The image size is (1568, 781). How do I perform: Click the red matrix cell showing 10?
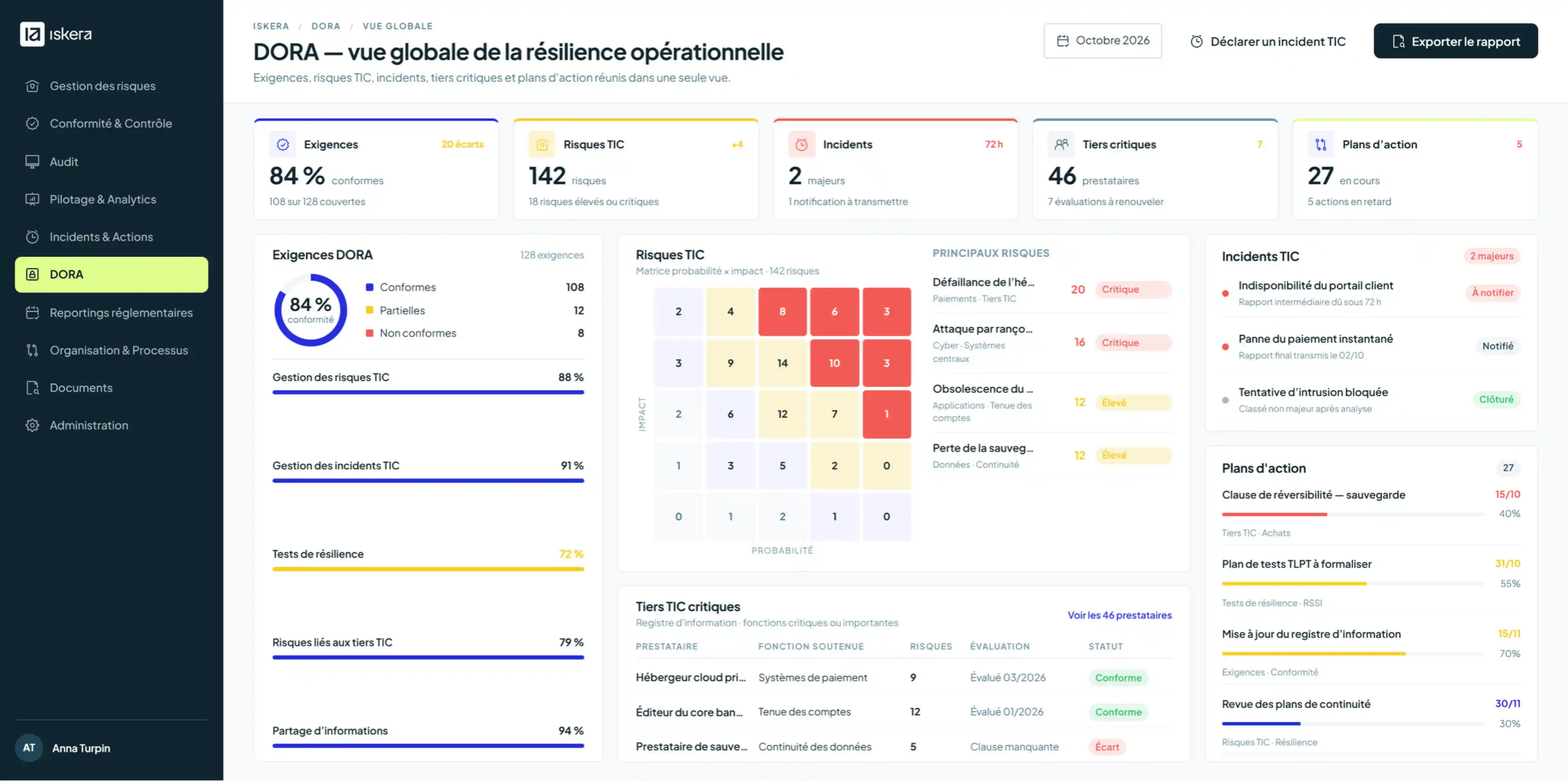pos(834,363)
